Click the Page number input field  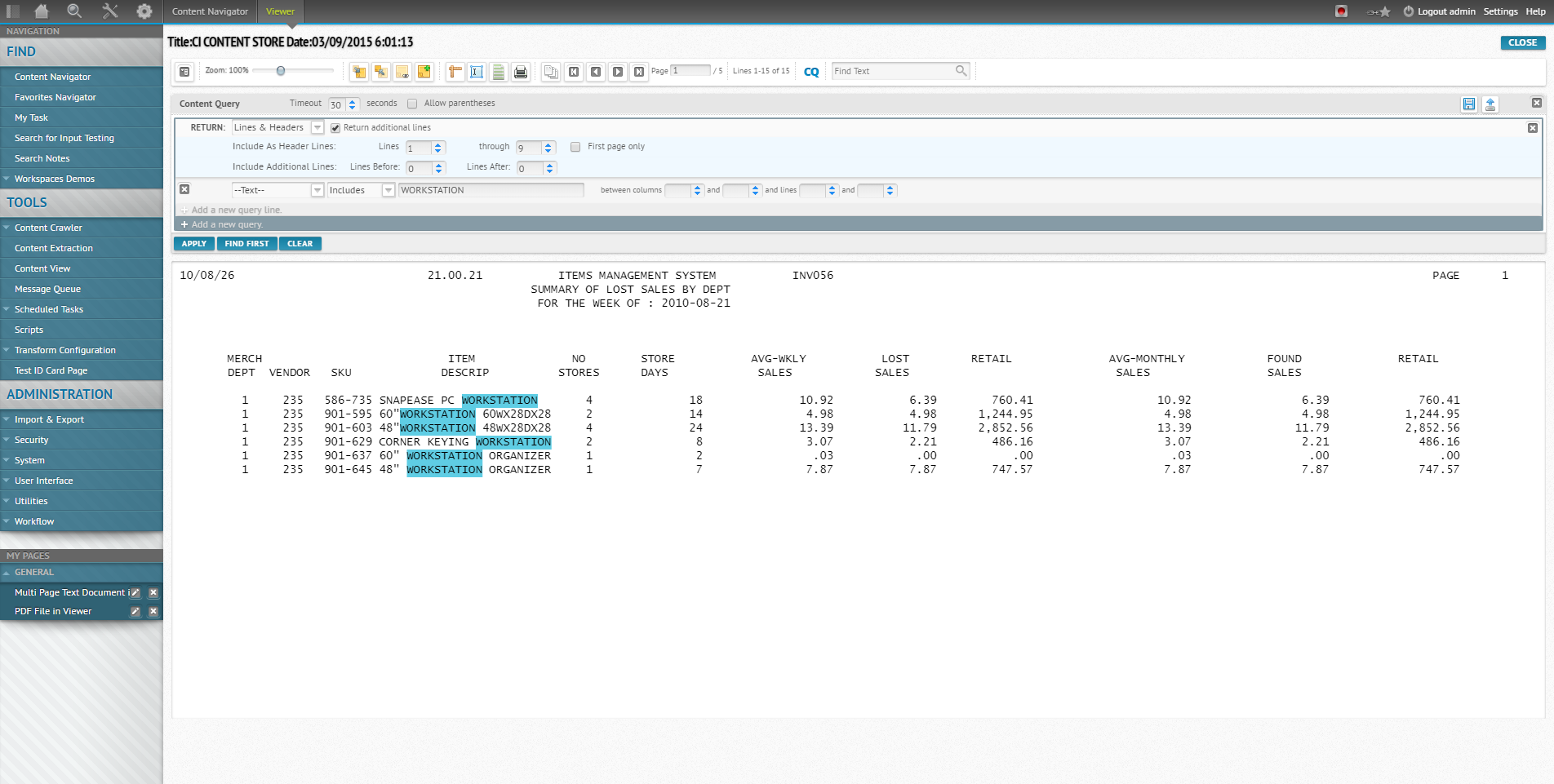[x=690, y=70]
